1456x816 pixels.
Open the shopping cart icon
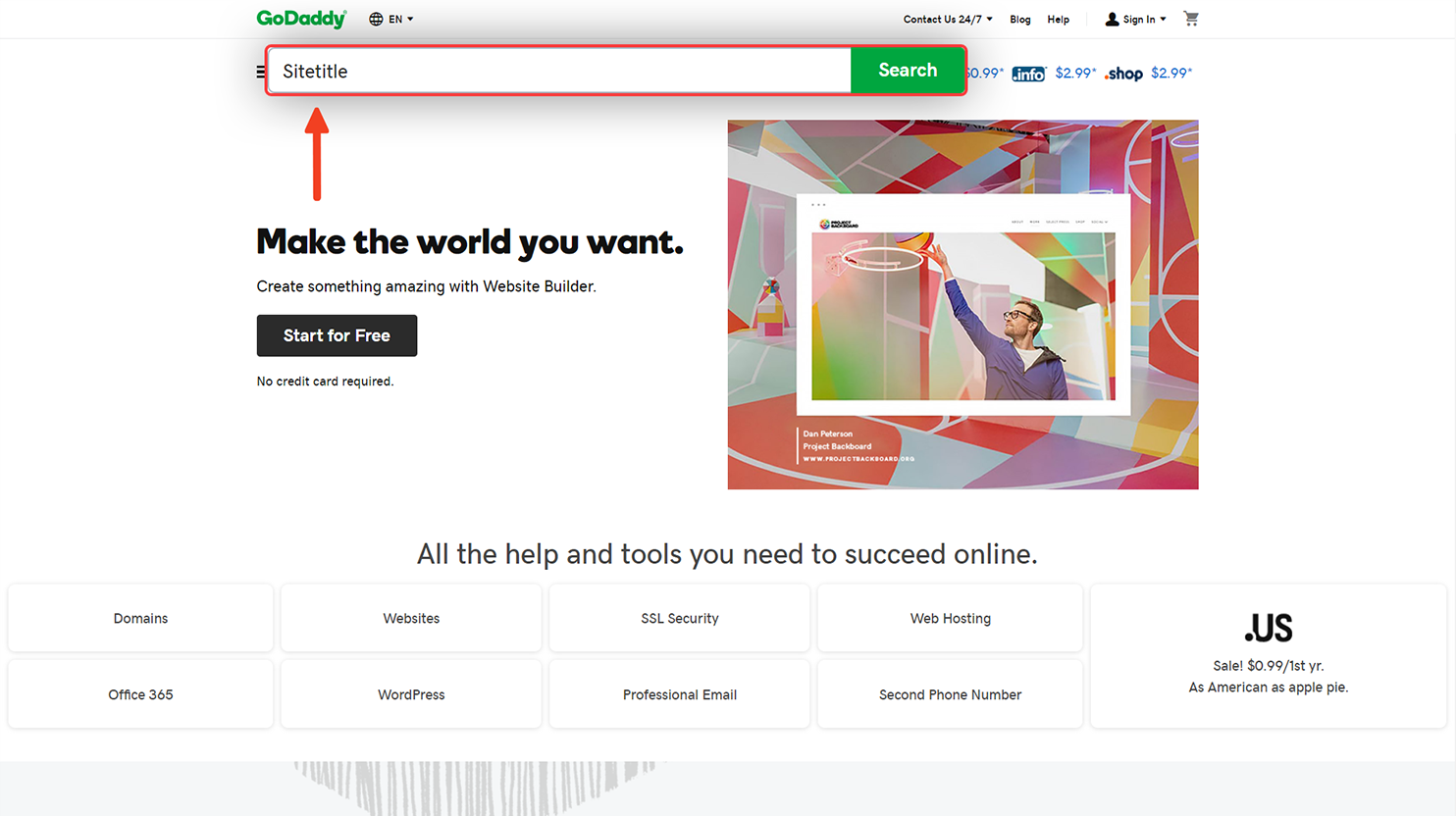pyautogui.click(x=1191, y=19)
